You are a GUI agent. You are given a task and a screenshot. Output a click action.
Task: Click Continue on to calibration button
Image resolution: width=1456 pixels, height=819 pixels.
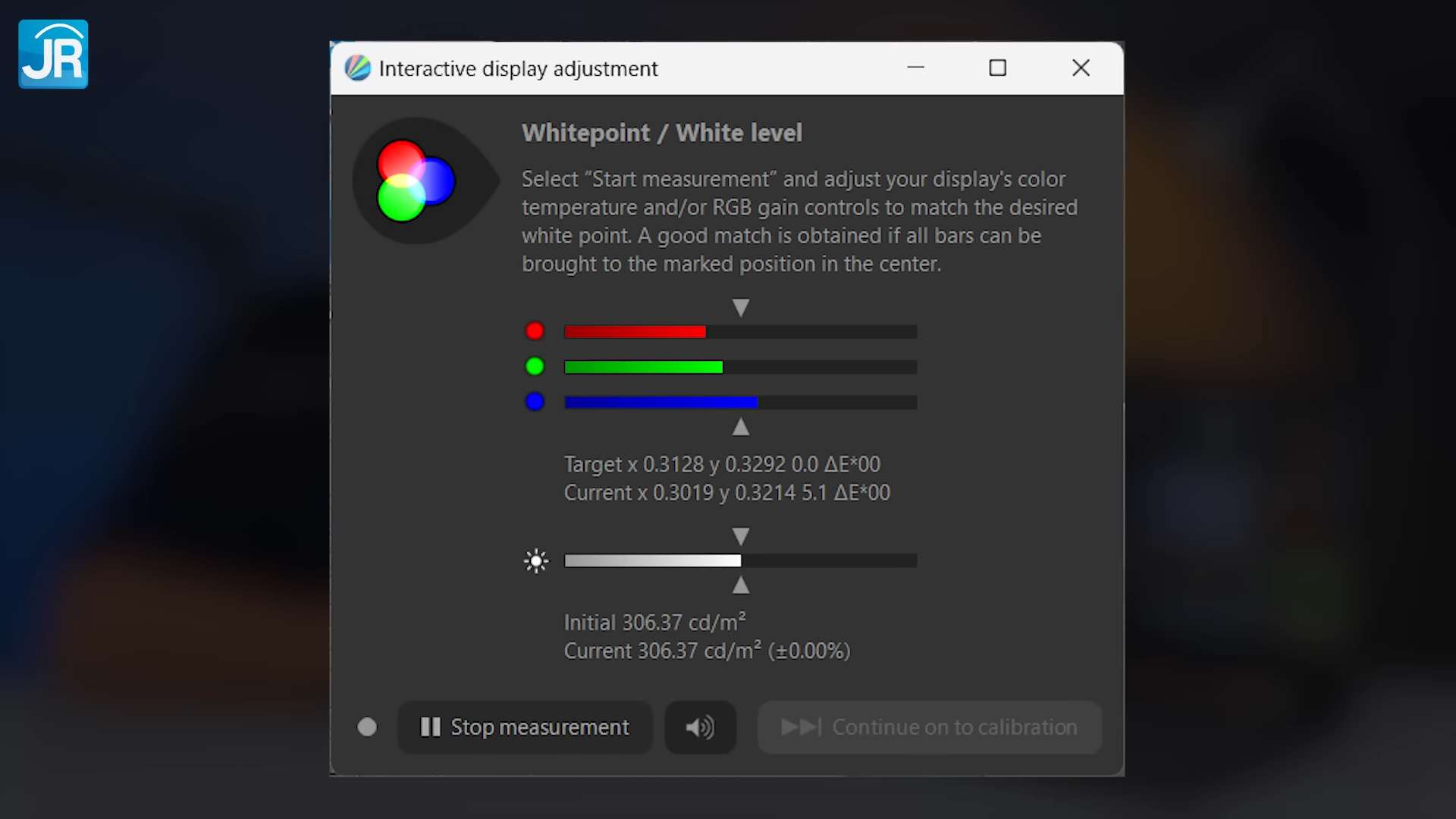tap(930, 727)
